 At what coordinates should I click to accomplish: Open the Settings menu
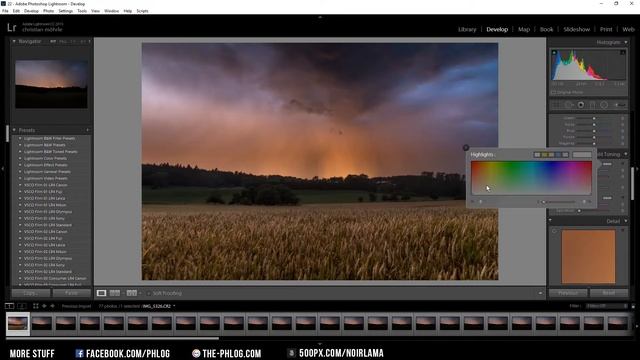point(65,11)
